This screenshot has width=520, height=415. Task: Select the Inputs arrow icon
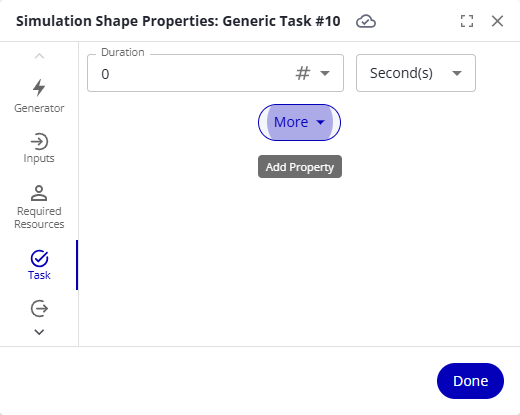tap(39, 142)
